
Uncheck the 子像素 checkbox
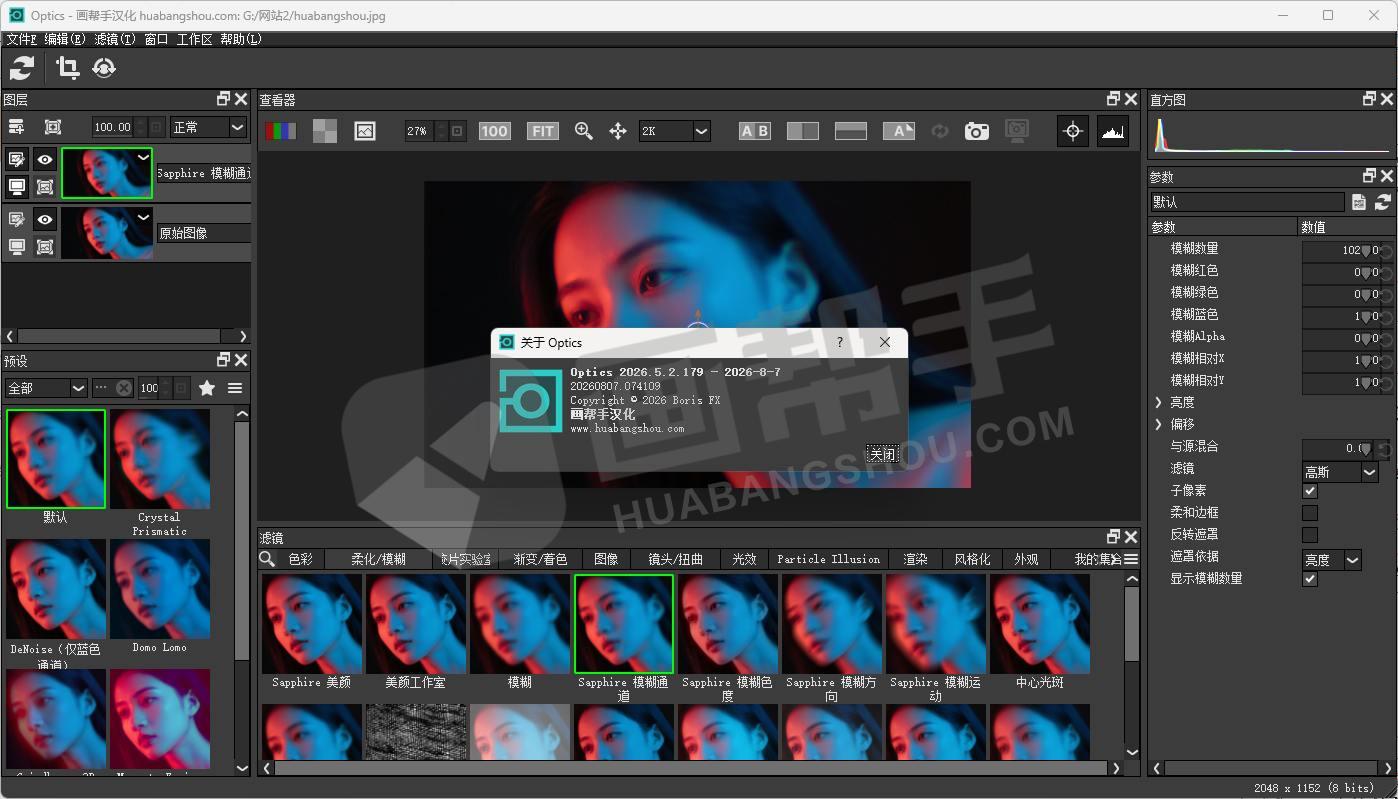coord(1310,491)
